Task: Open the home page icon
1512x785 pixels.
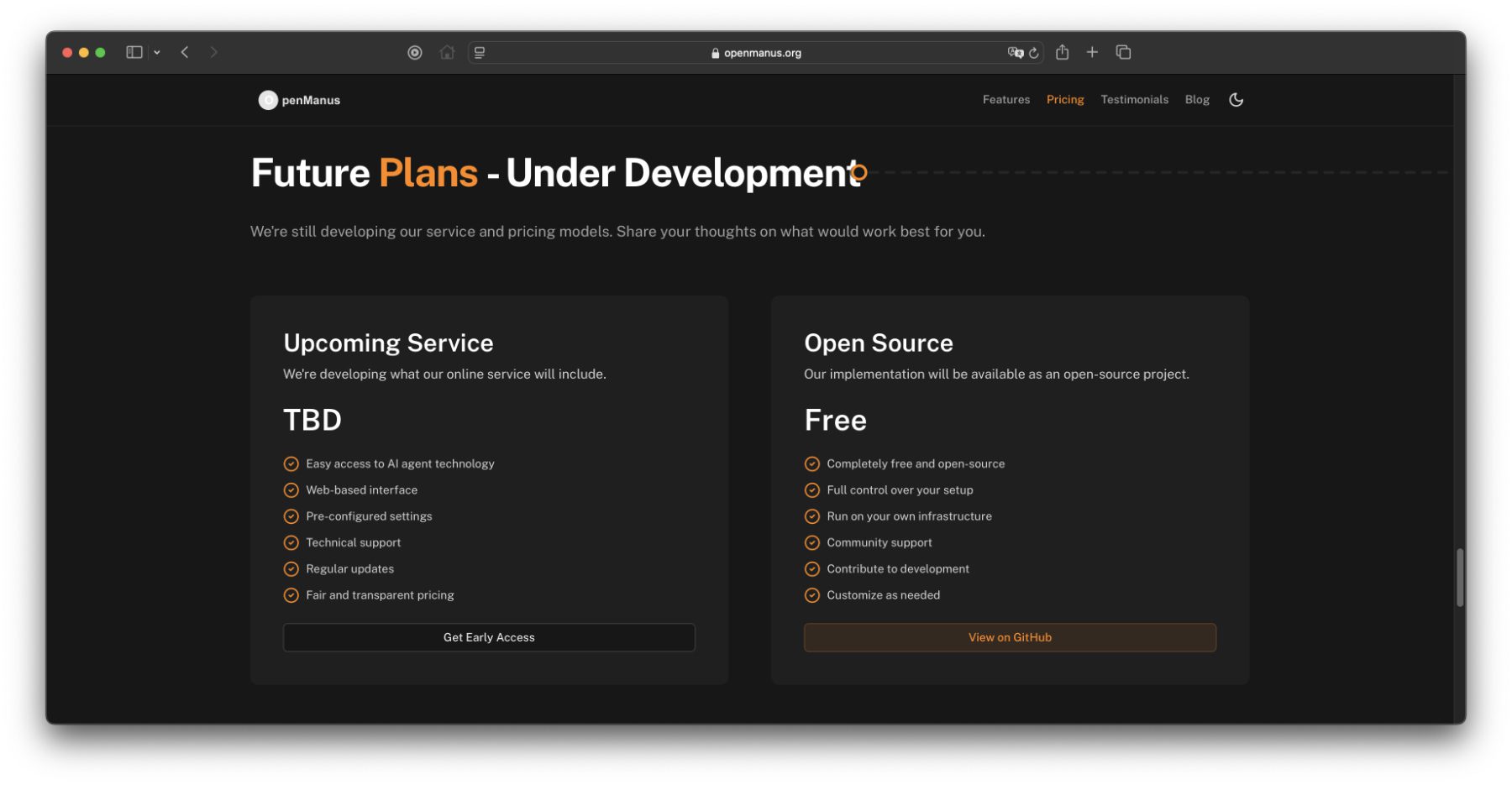Action: click(447, 52)
